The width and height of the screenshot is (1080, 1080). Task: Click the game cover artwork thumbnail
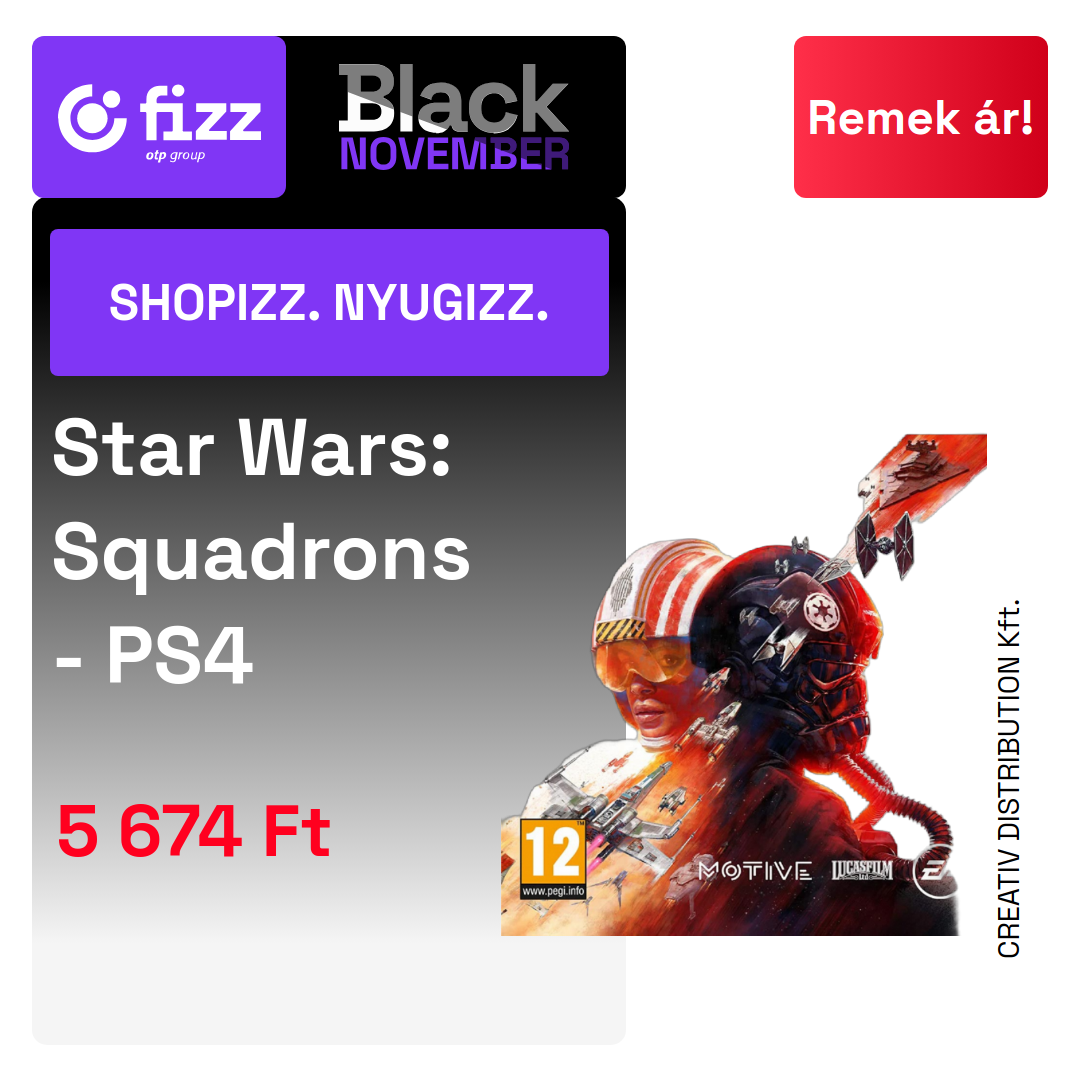[x=744, y=685]
